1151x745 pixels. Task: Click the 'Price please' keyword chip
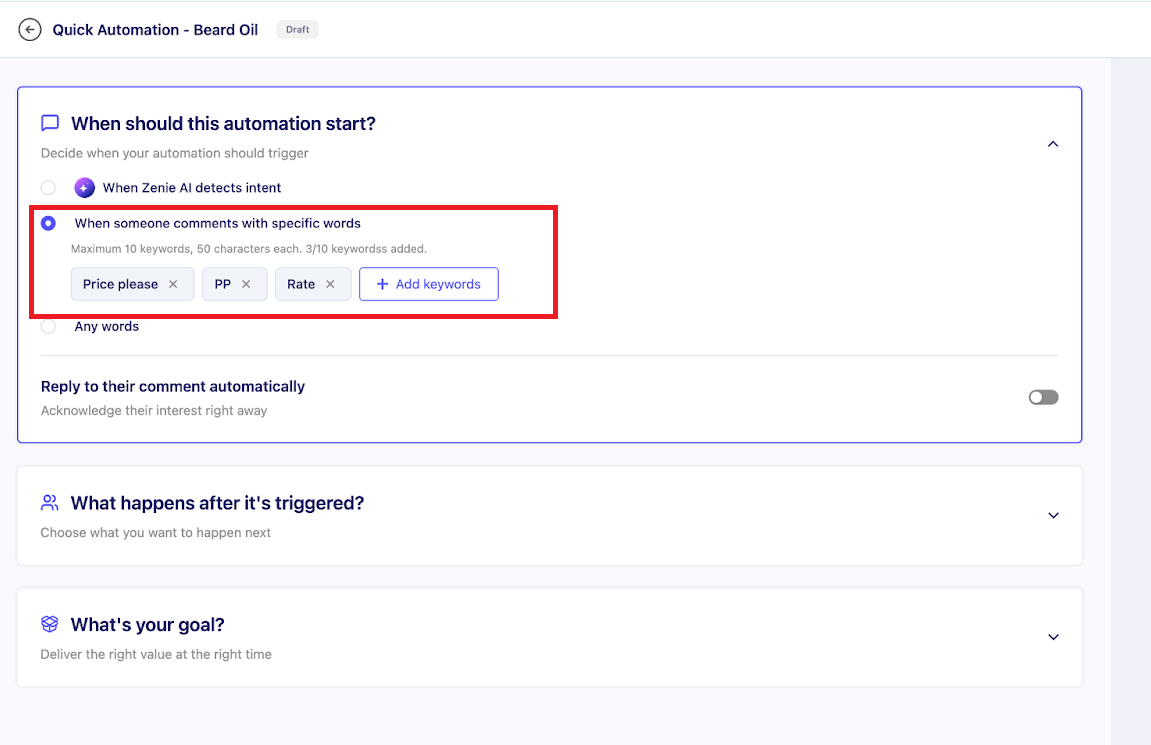120,284
